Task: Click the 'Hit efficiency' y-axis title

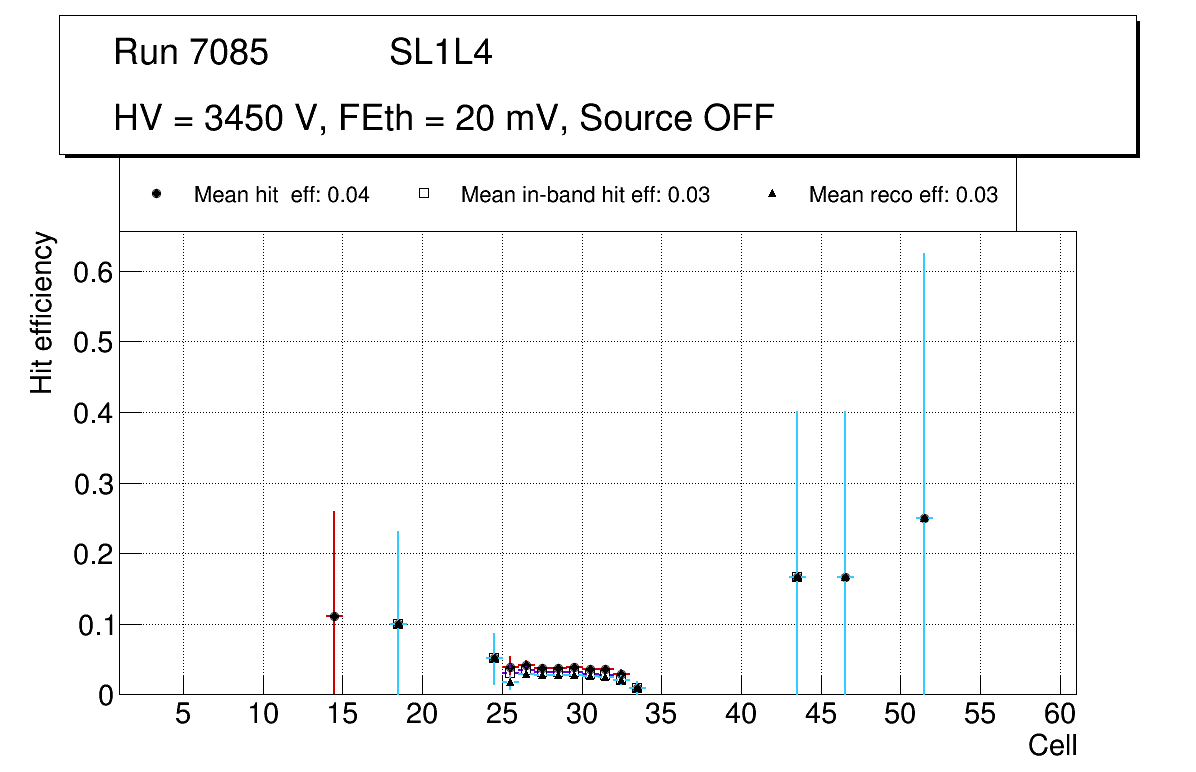Action: coord(42,312)
